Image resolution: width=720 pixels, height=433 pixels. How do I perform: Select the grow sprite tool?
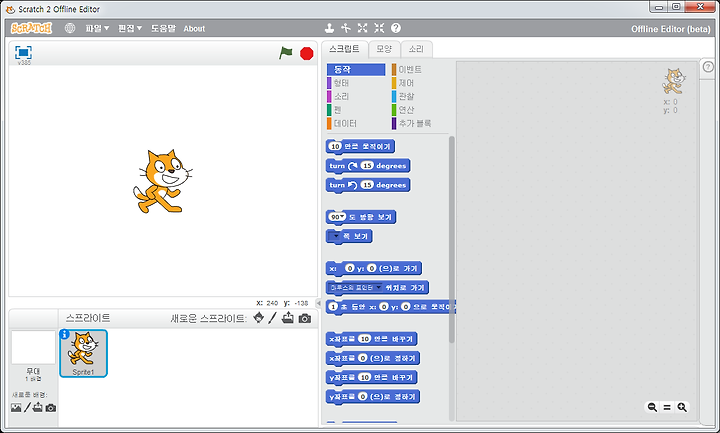[362, 28]
